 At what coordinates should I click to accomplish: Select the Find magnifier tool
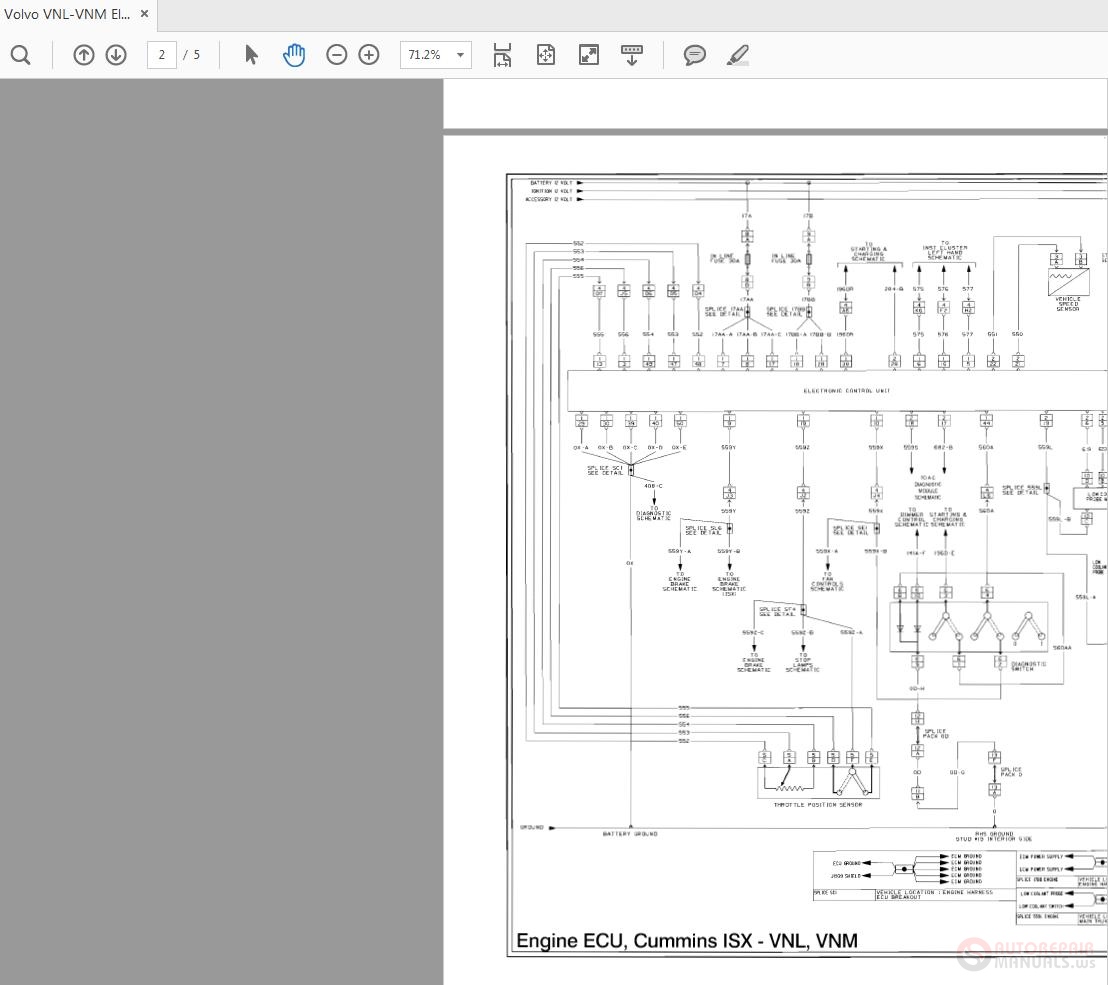pos(20,55)
